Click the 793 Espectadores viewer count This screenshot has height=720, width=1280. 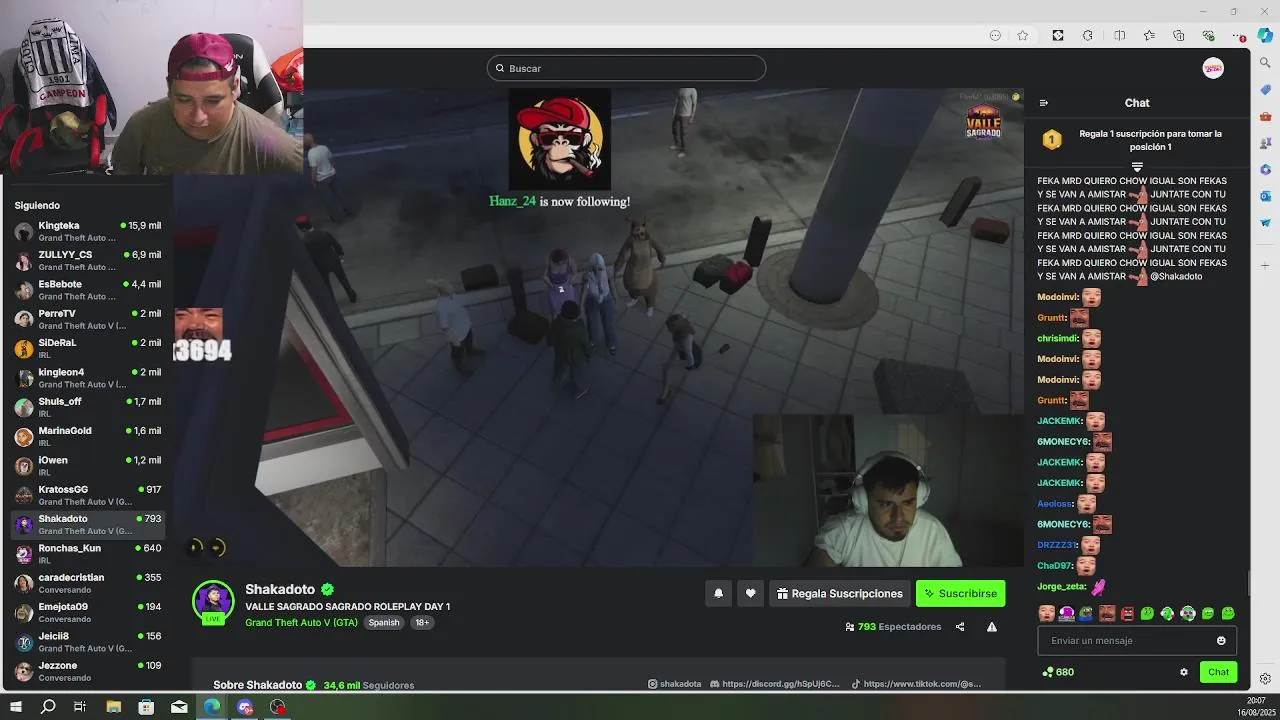(893, 627)
